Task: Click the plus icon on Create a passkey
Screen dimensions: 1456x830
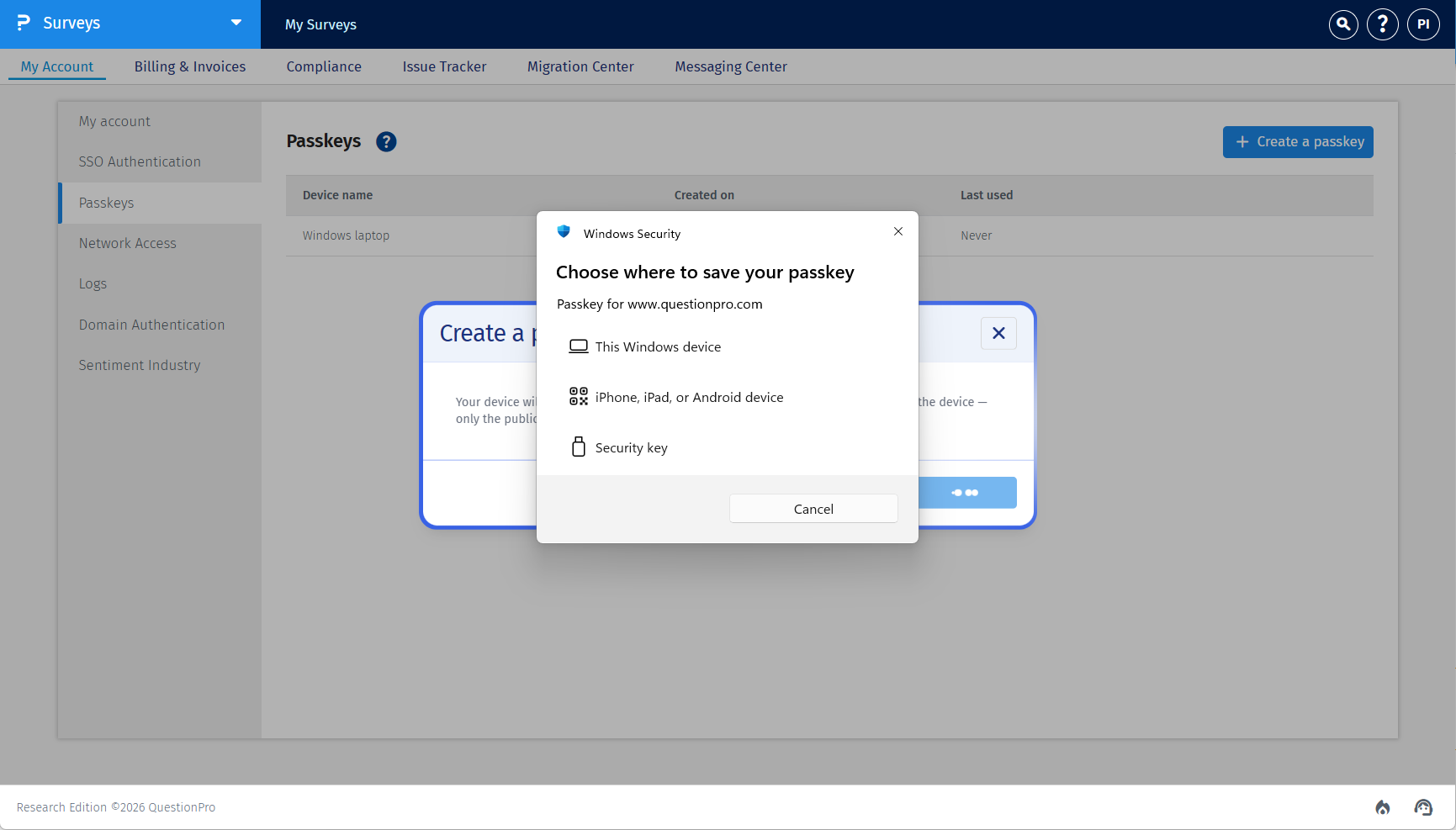Action: coord(1242,142)
